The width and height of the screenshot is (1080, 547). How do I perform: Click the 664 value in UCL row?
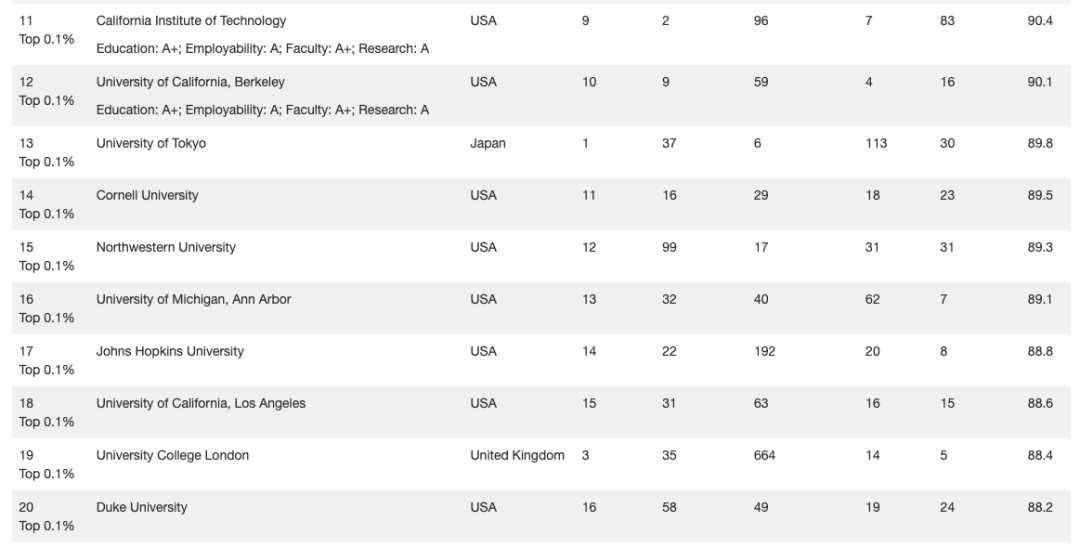click(765, 455)
